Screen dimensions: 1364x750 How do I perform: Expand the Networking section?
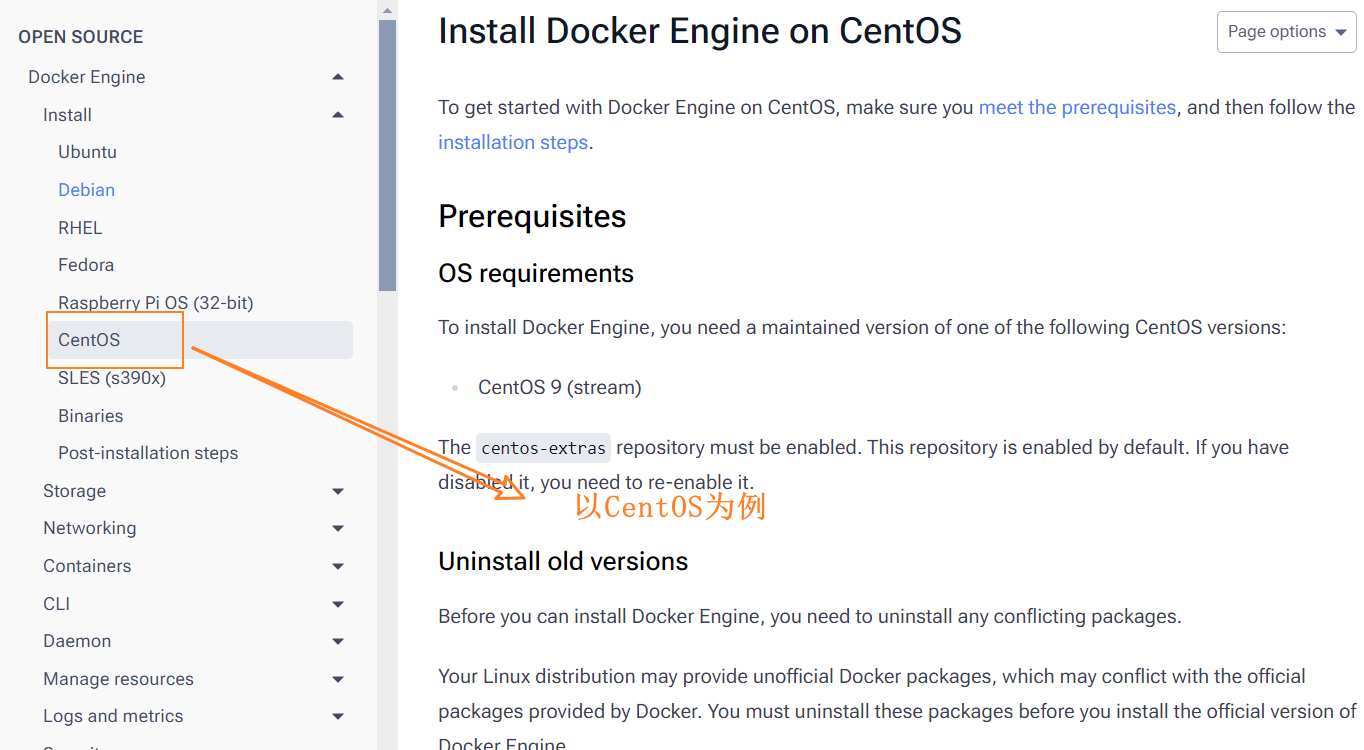pyautogui.click(x=337, y=528)
